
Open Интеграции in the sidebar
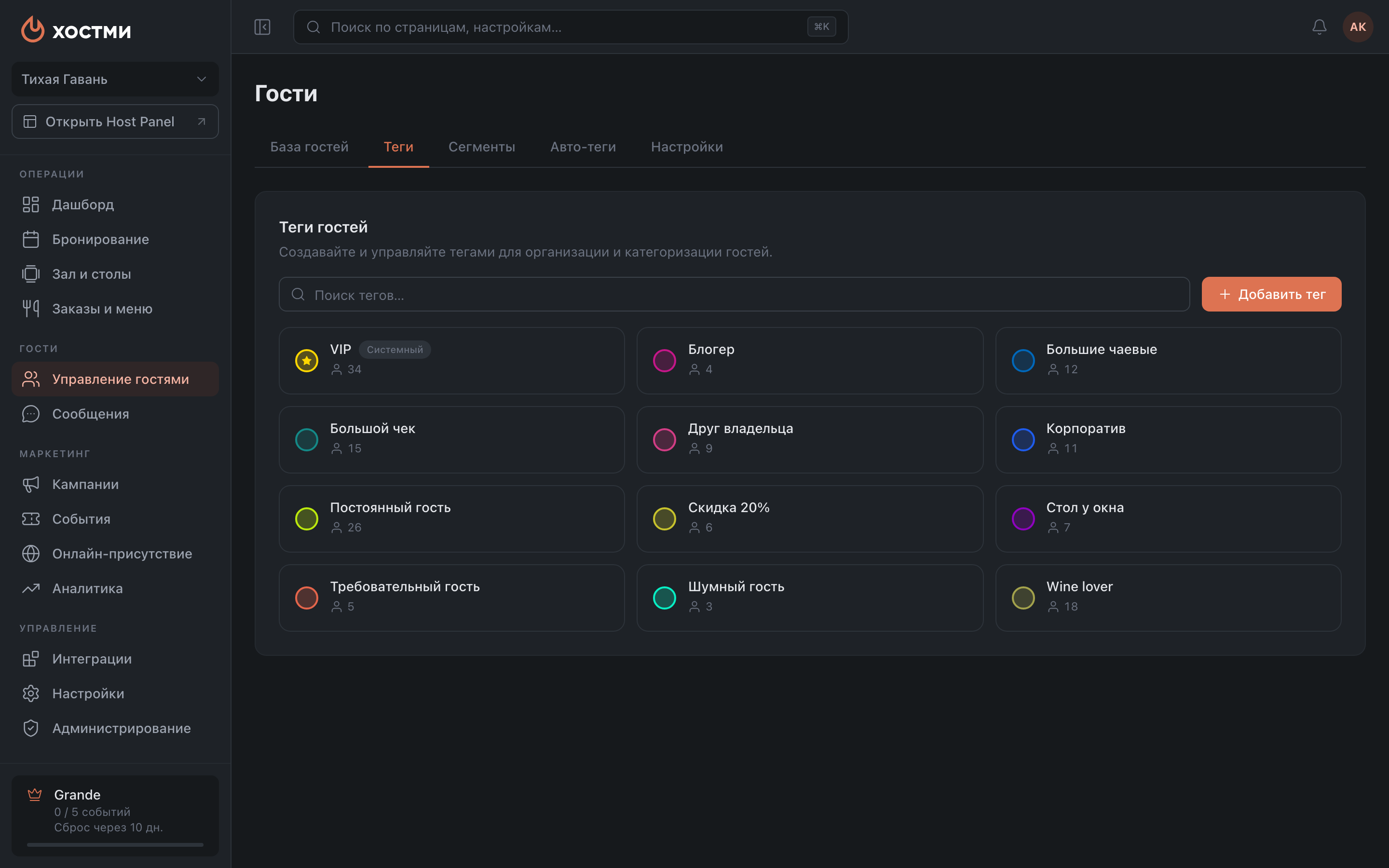(x=115, y=658)
